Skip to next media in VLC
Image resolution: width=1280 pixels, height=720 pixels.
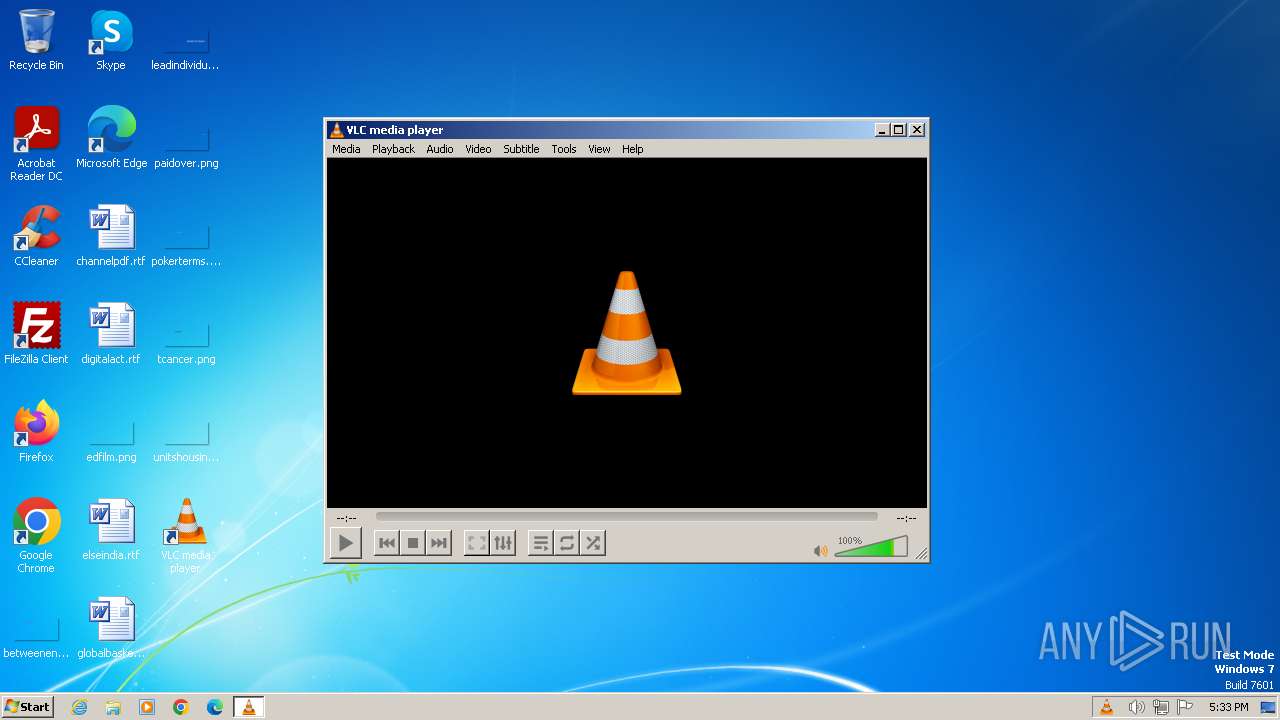[439, 543]
